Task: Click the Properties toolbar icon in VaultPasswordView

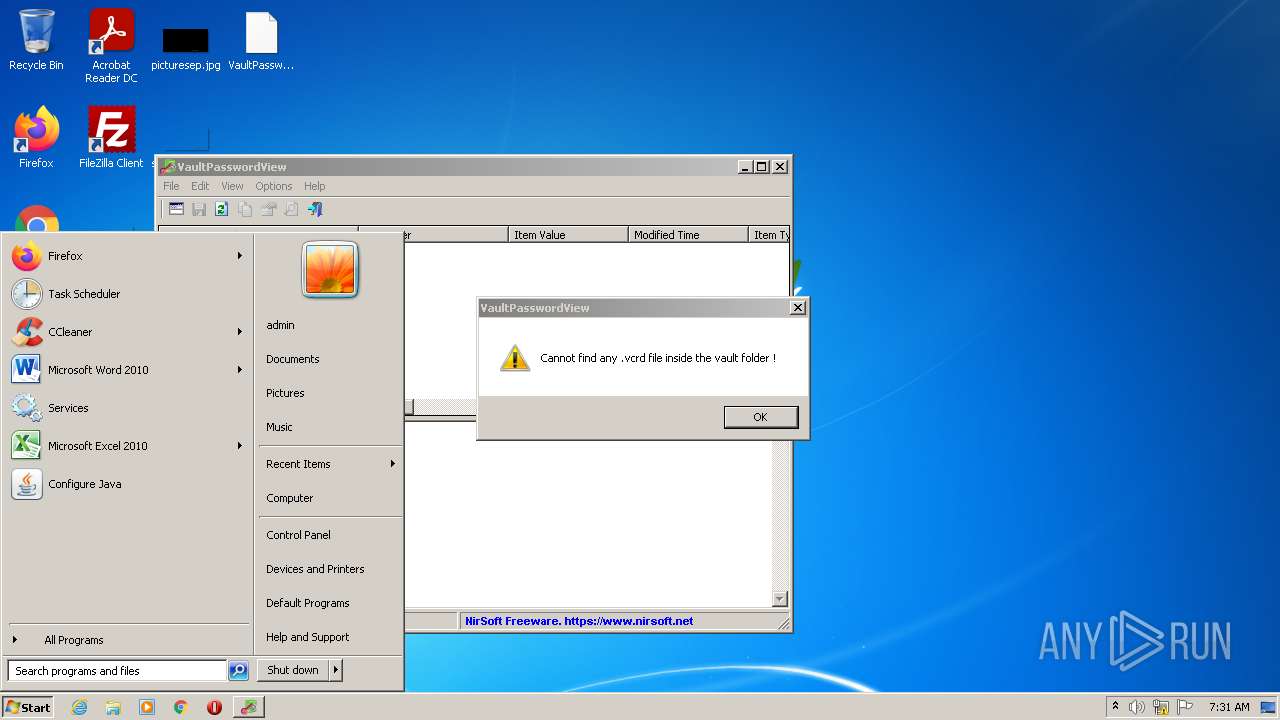Action: (x=268, y=209)
